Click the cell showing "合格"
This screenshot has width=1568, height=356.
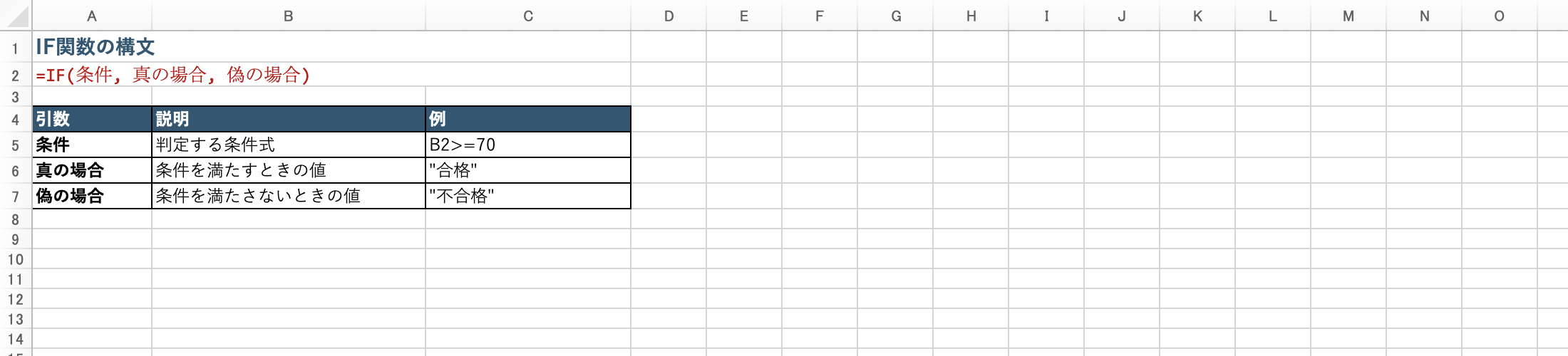[x=527, y=170]
